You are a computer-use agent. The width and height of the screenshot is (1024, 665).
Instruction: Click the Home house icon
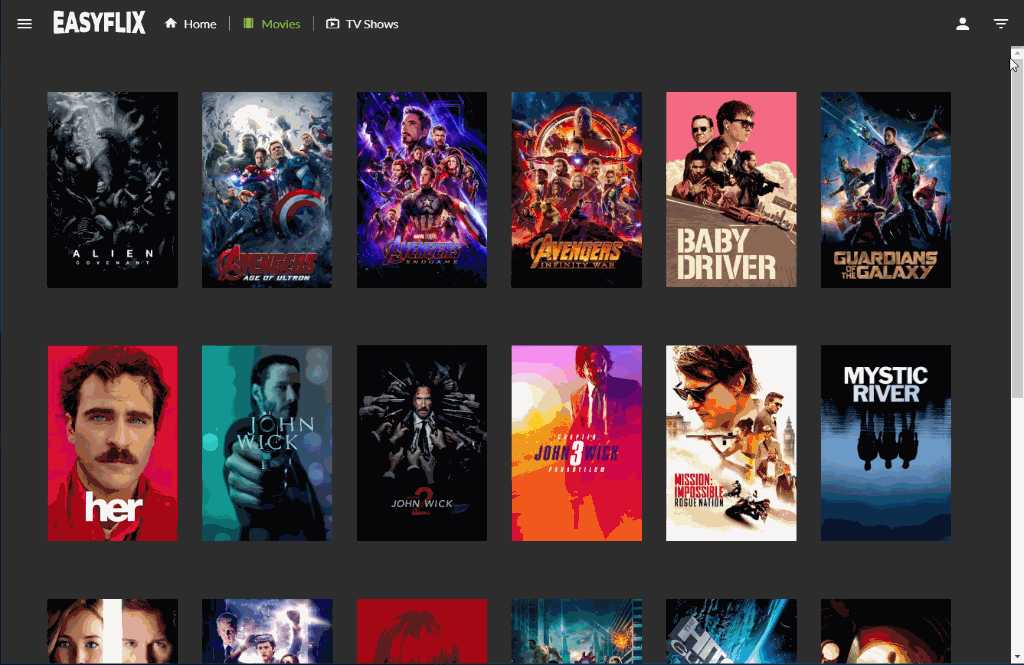click(170, 24)
